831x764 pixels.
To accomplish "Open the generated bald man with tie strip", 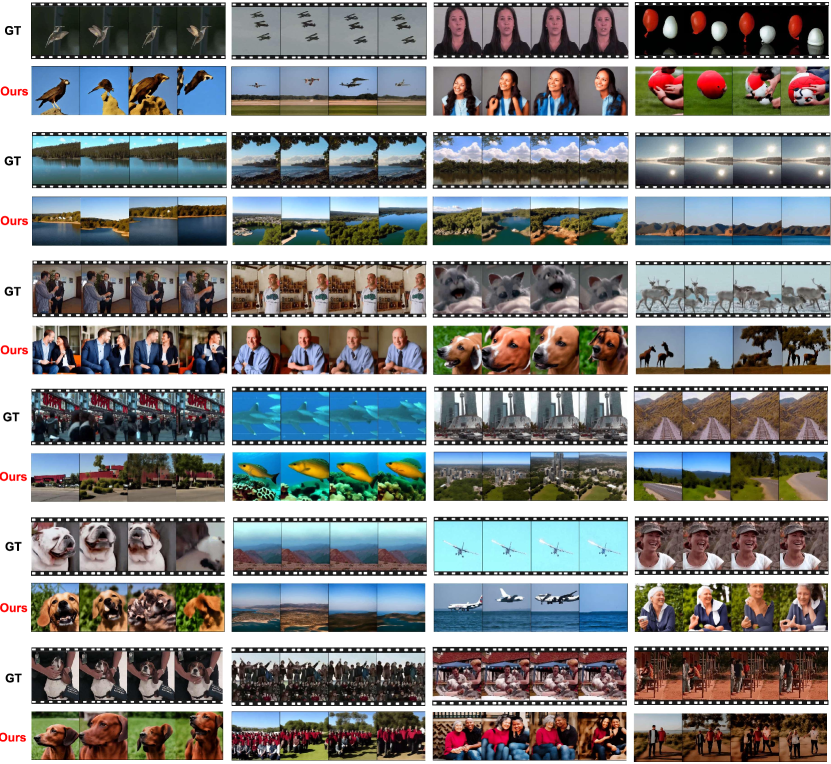I will click(329, 350).
